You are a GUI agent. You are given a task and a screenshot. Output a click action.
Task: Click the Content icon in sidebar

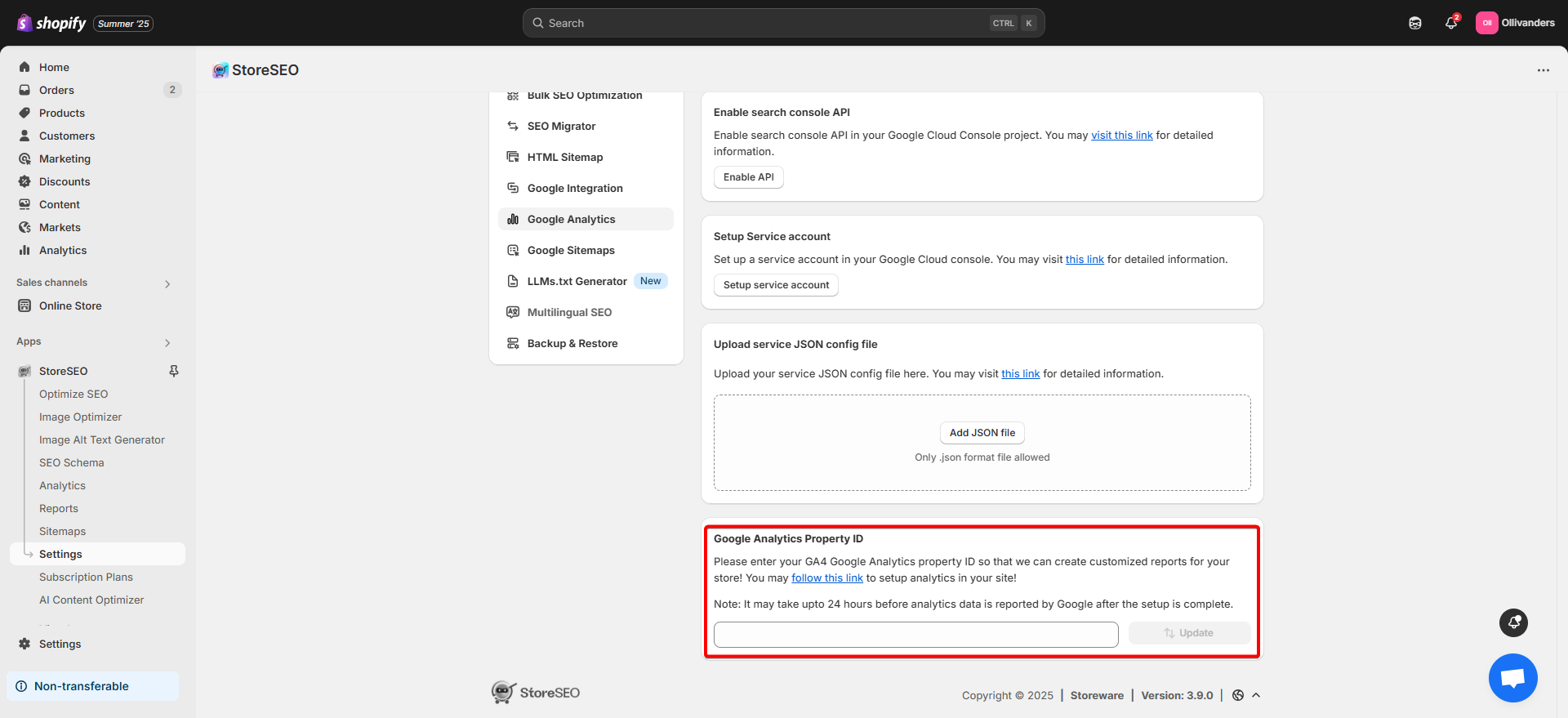point(24,204)
